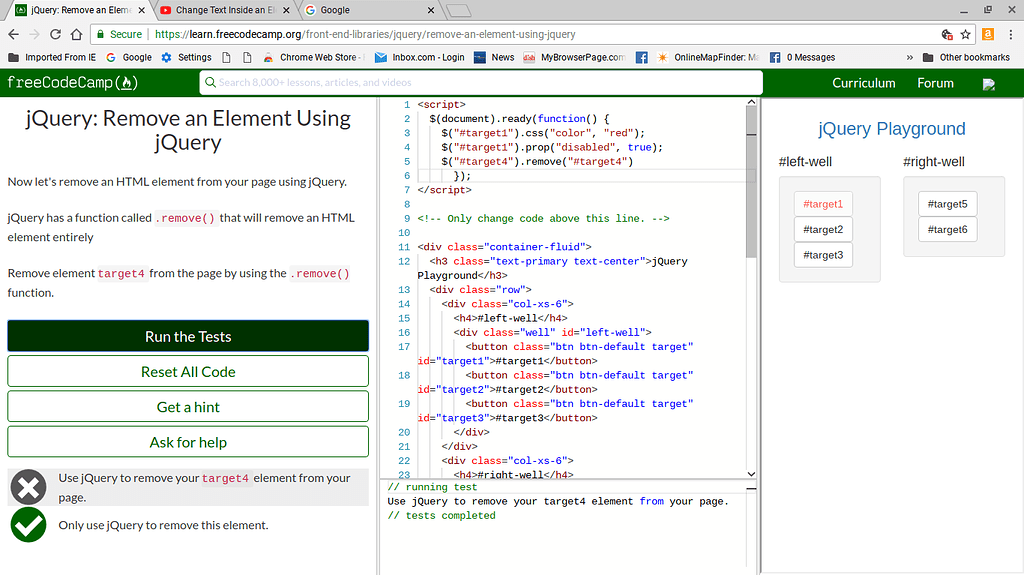
Task: Click the Amazon extension icon
Action: click(x=988, y=34)
